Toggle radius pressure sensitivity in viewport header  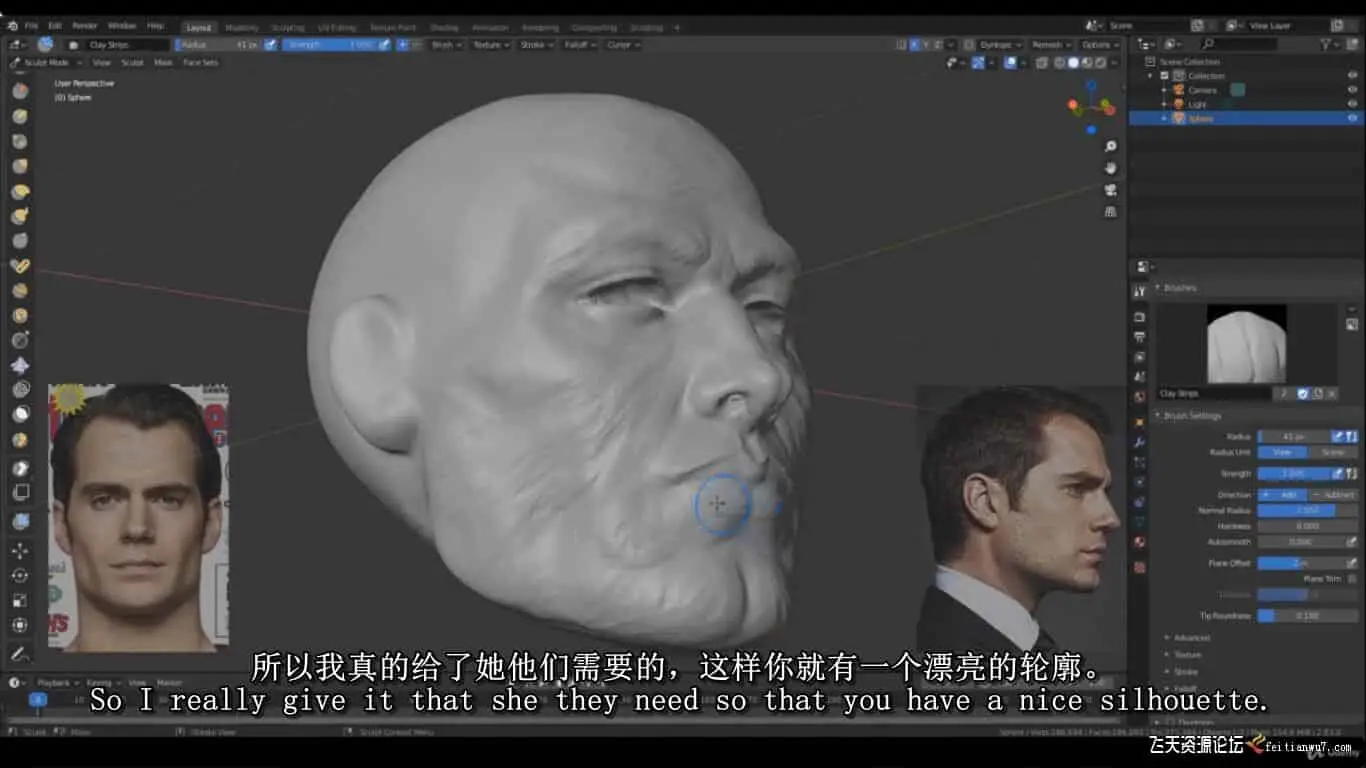pyautogui.click(x=270, y=45)
